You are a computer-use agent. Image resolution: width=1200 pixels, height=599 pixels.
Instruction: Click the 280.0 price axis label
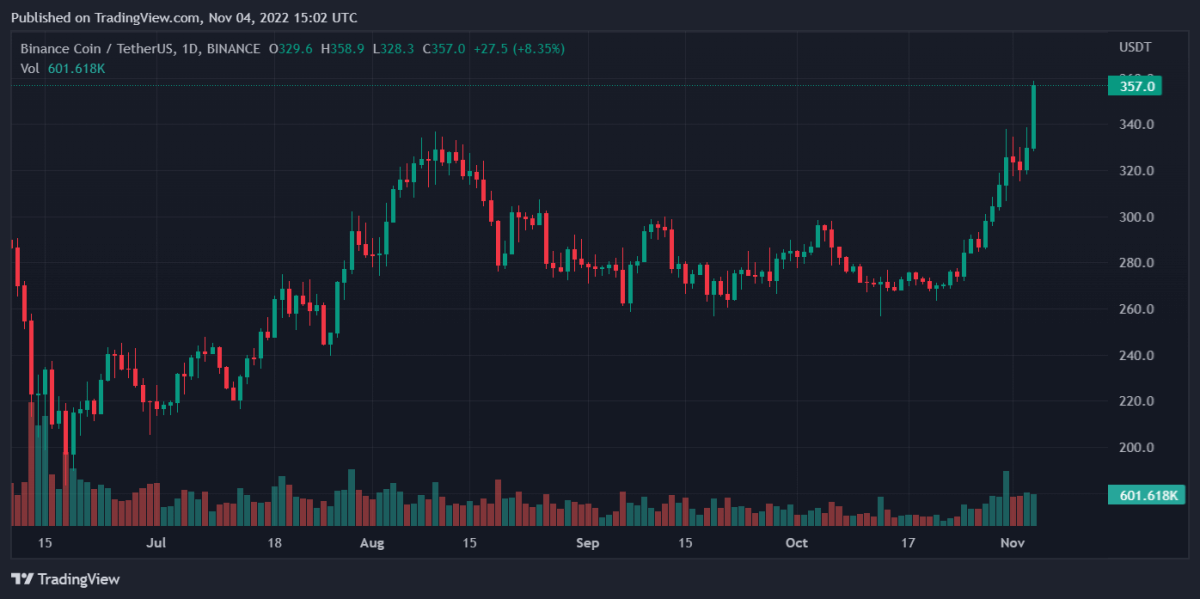point(1137,263)
